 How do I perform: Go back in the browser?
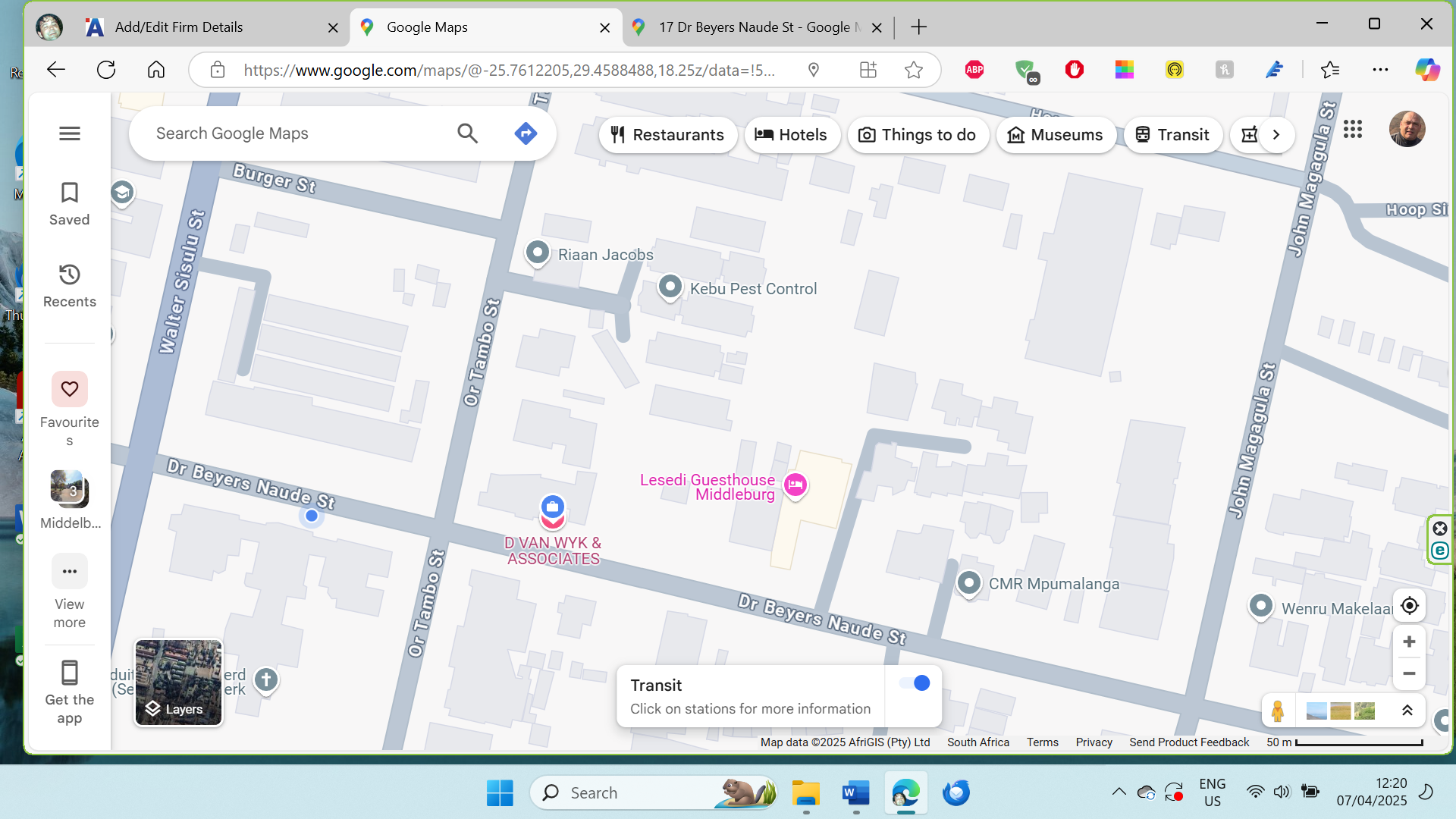(x=56, y=70)
